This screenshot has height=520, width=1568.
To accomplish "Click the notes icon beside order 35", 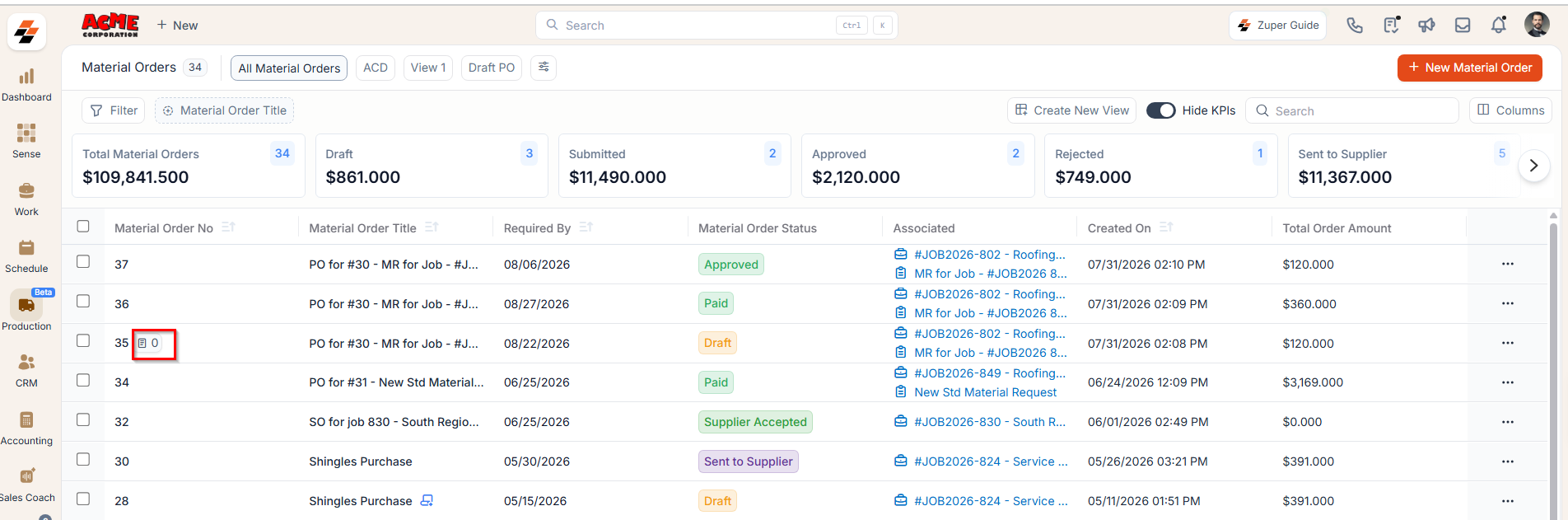I will tap(142, 344).
